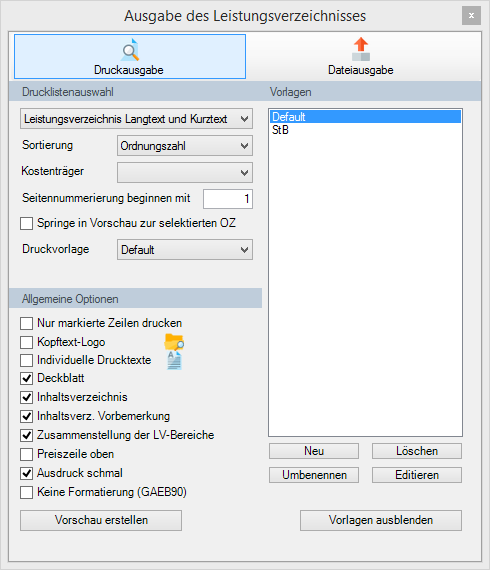
Task: Click the Umbenennen button
Action: [x=314, y=475]
